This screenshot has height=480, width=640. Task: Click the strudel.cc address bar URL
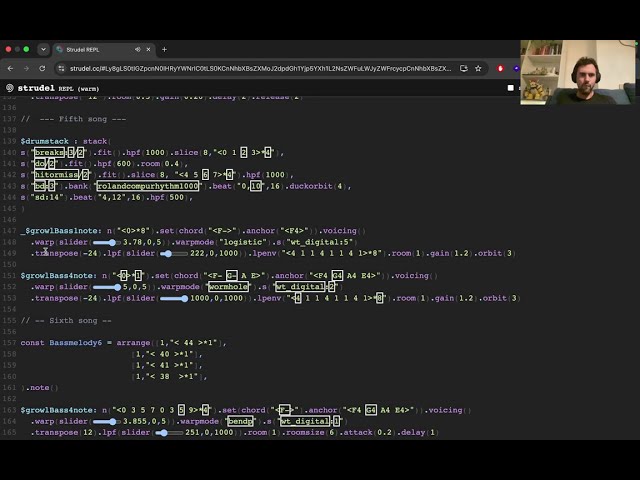coord(260,69)
